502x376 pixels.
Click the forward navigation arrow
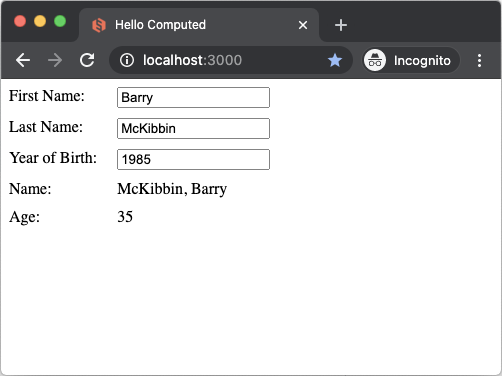coord(55,60)
